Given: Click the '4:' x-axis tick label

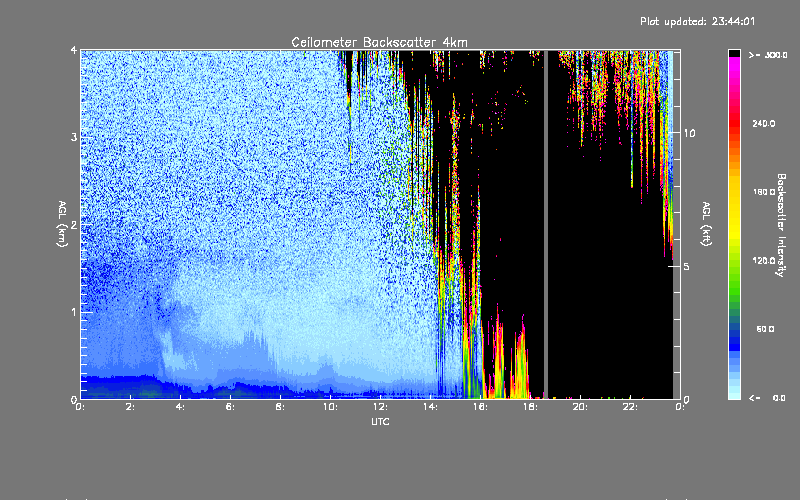Looking at the screenshot, I should [x=180, y=407].
